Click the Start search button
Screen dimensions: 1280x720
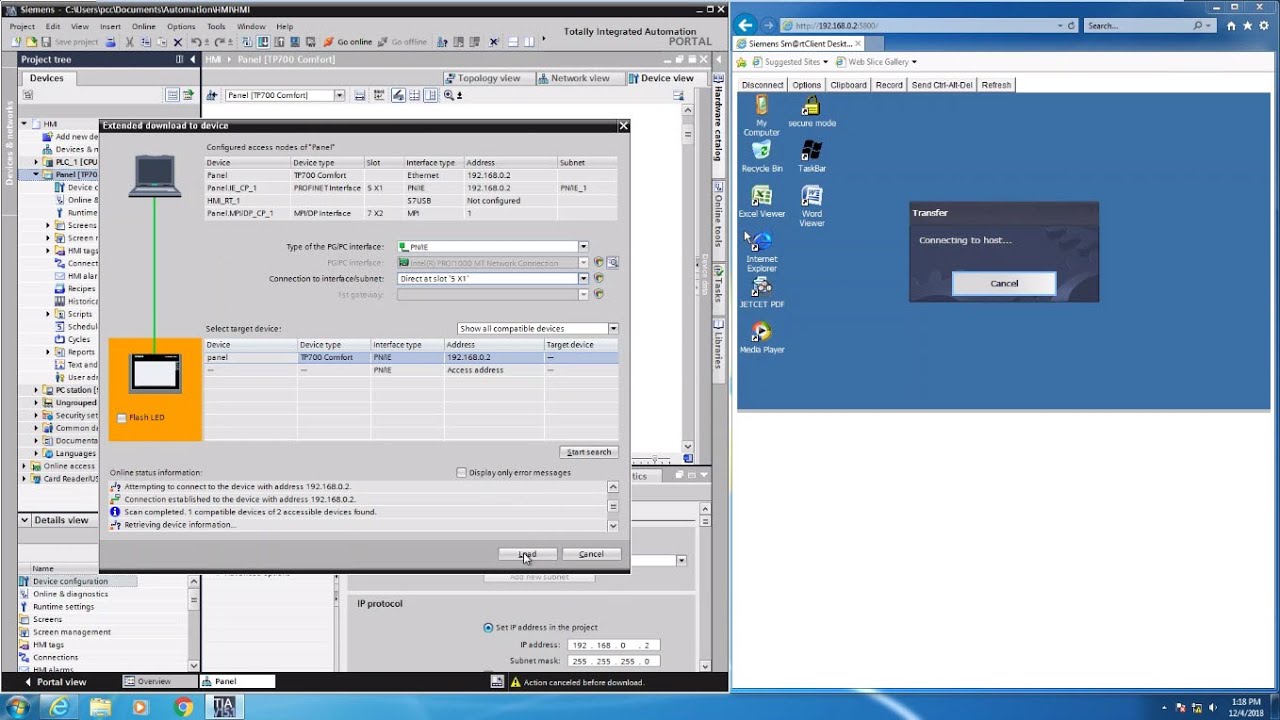[589, 452]
